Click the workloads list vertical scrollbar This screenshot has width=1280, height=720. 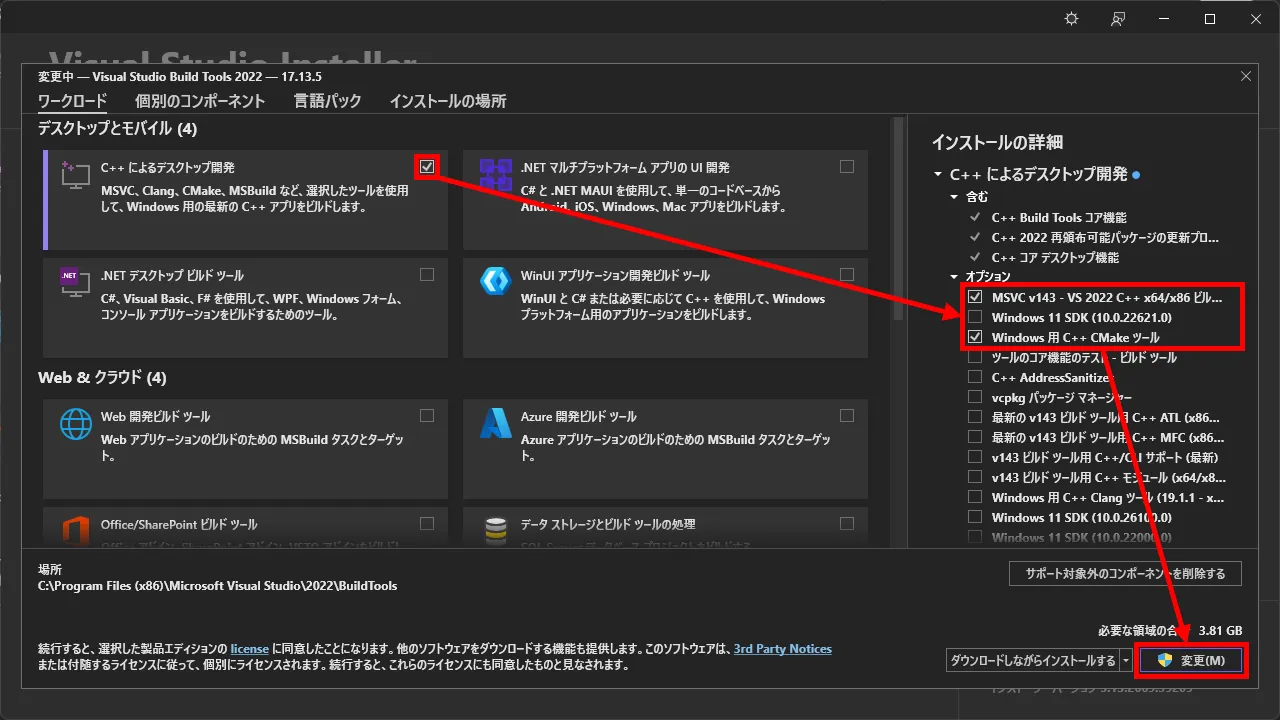(x=898, y=220)
